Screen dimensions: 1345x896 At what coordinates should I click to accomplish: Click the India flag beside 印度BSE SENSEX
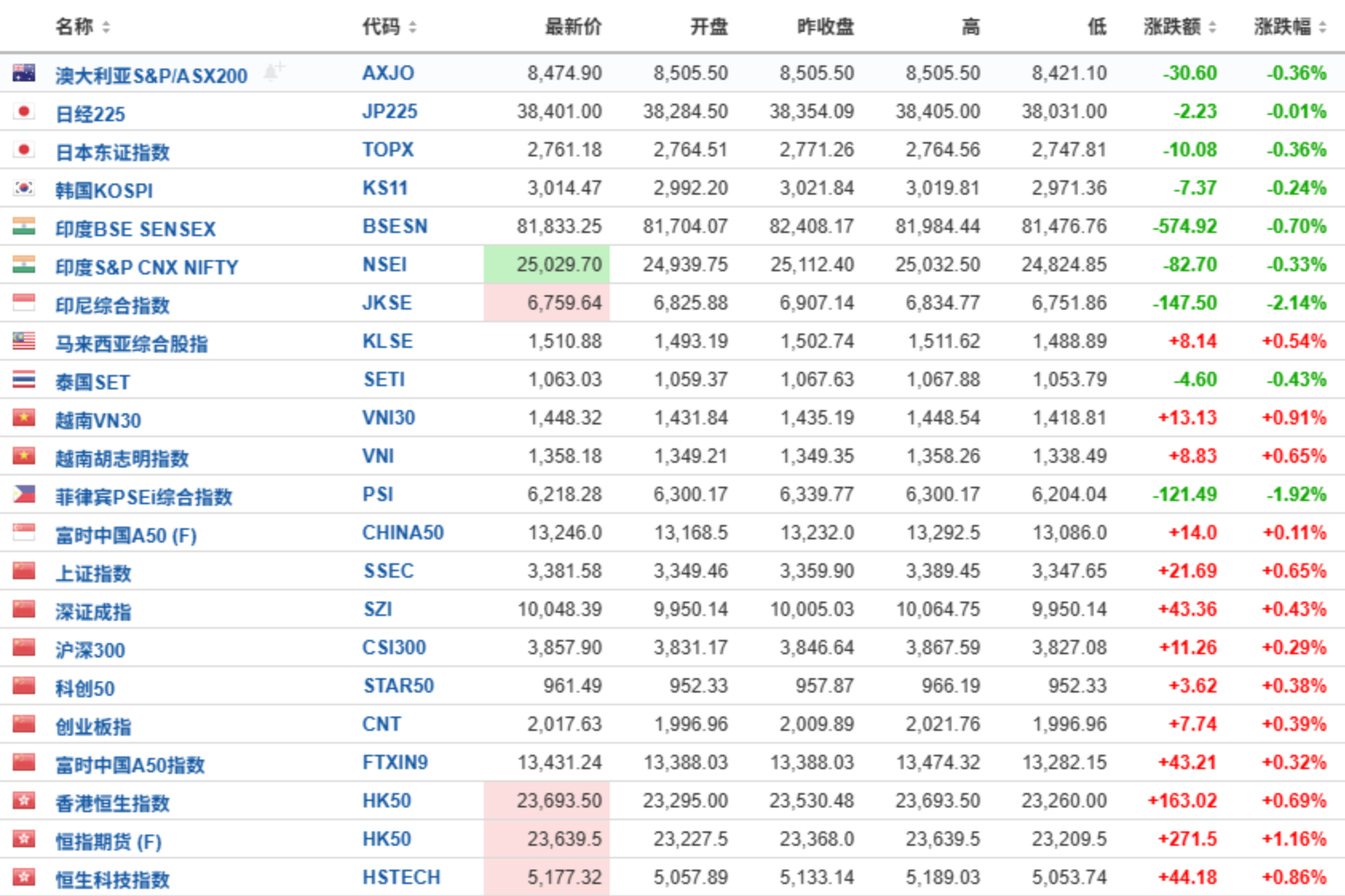pos(24,227)
